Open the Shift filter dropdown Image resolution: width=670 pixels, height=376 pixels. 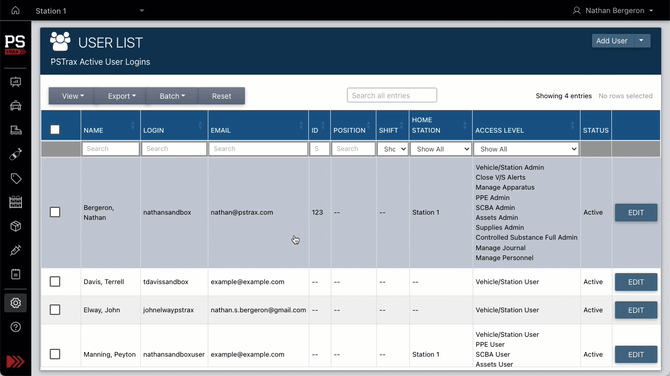click(393, 149)
